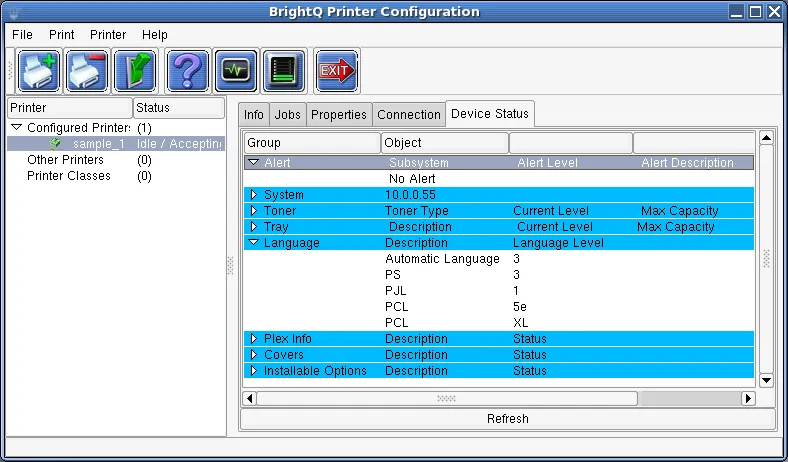Click the window menu icon in title bar
The image size is (788, 462).
(x=14, y=12)
